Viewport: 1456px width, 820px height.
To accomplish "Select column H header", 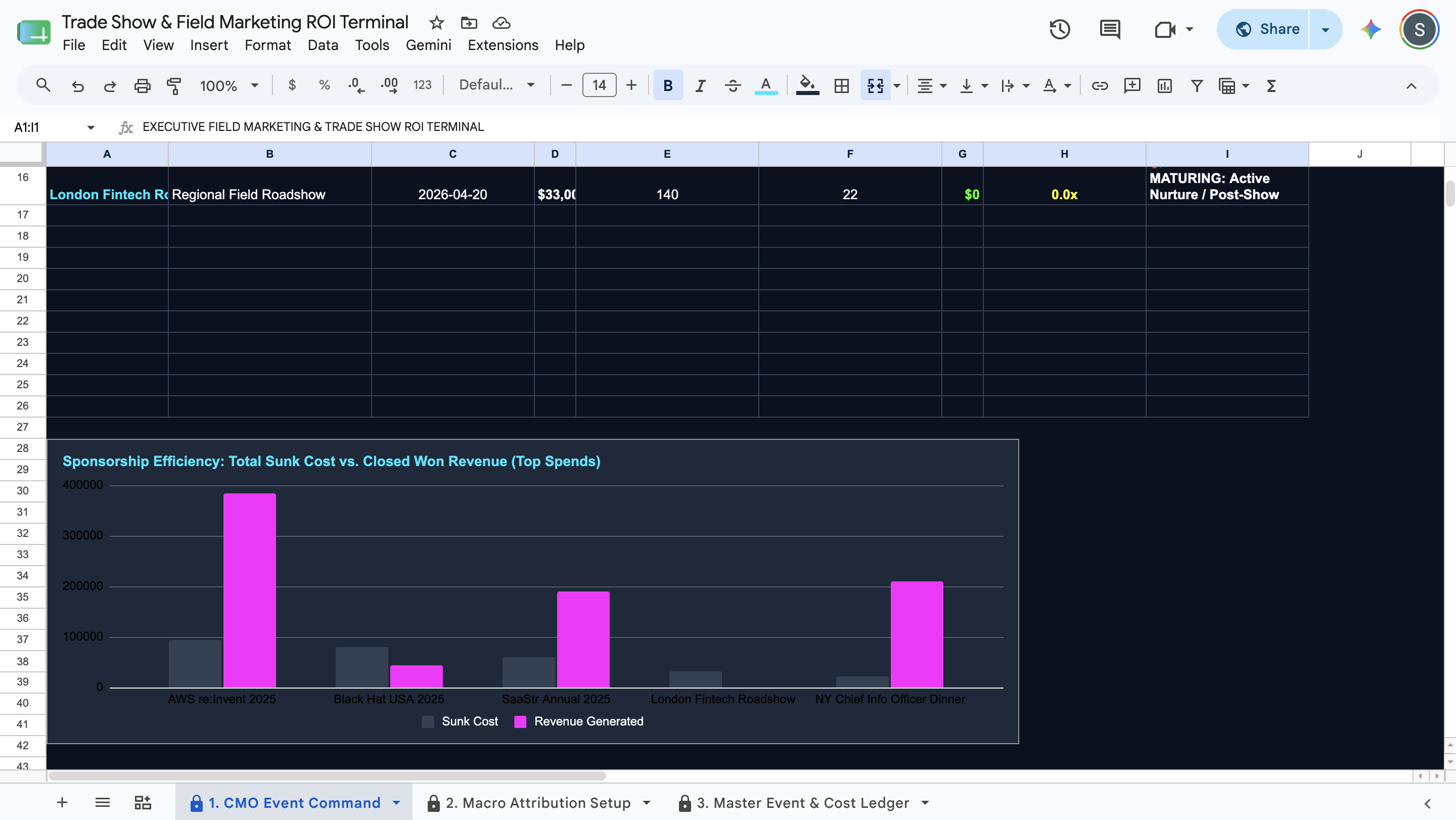I will pyautogui.click(x=1064, y=154).
